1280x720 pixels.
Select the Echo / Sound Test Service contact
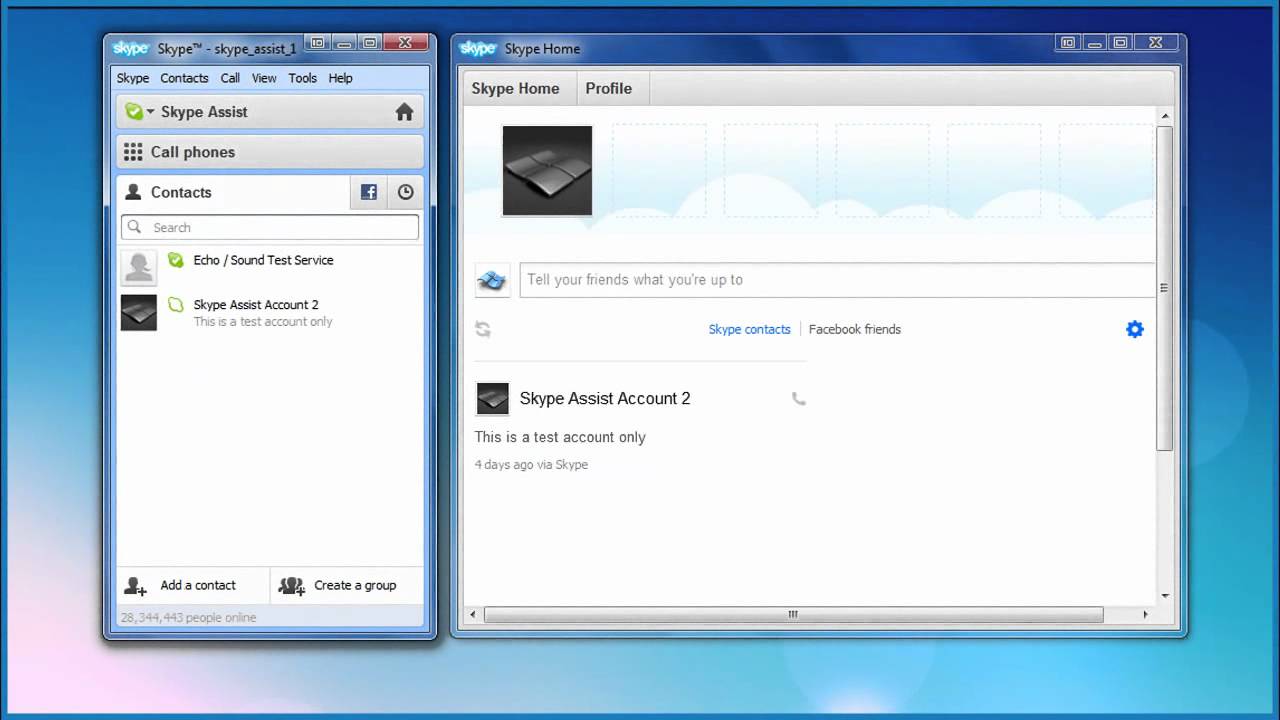pyautogui.click(x=263, y=261)
